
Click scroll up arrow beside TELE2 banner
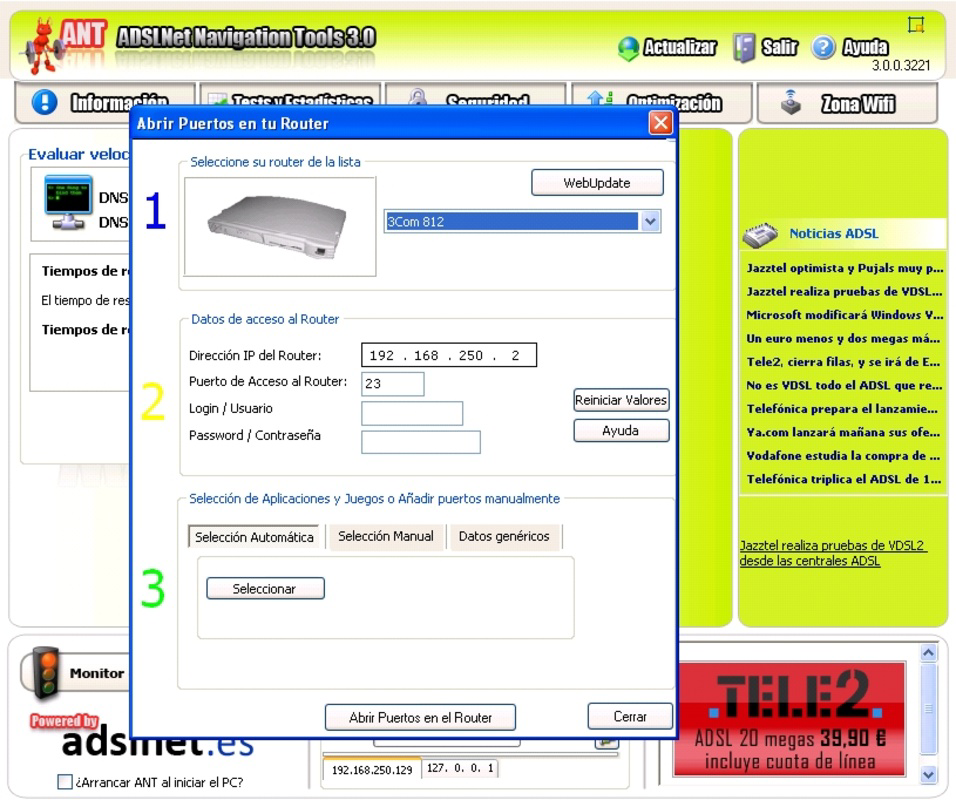pos(928,653)
